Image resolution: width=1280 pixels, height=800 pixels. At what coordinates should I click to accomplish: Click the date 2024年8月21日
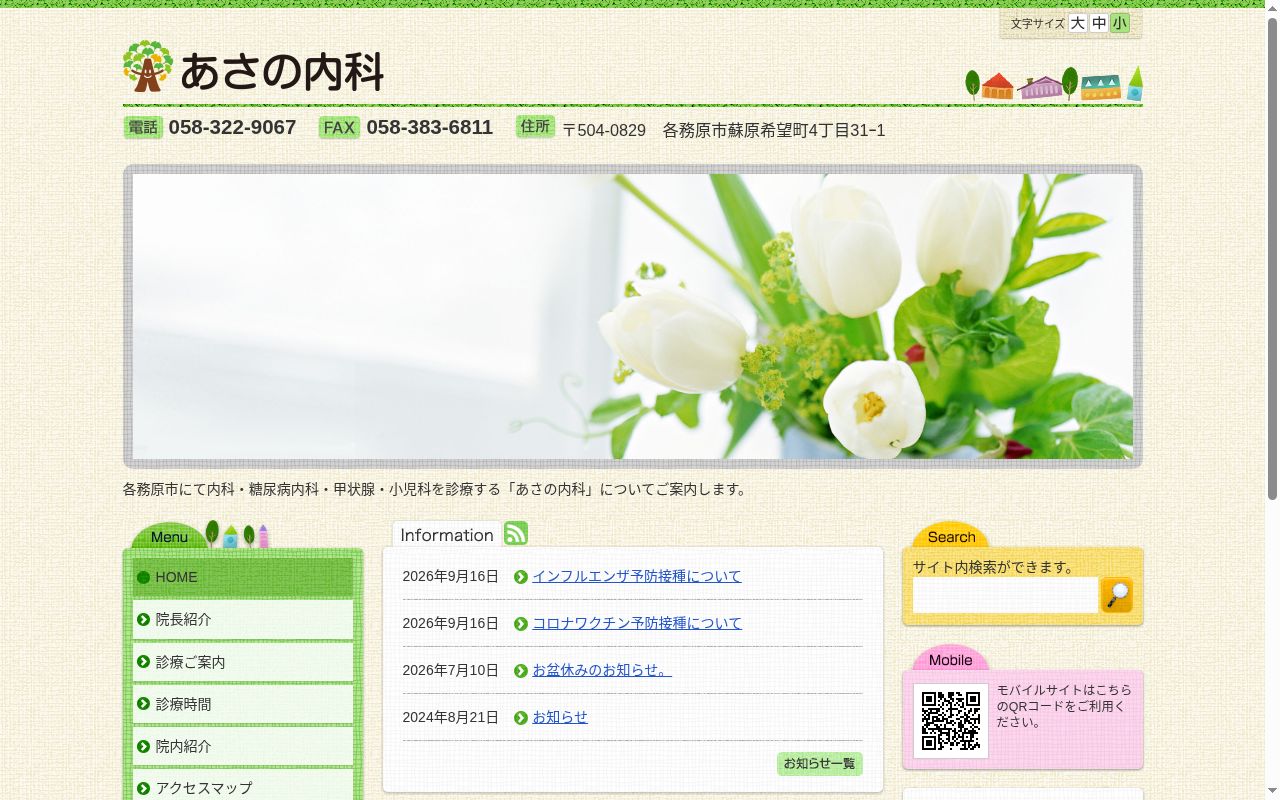pos(451,717)
